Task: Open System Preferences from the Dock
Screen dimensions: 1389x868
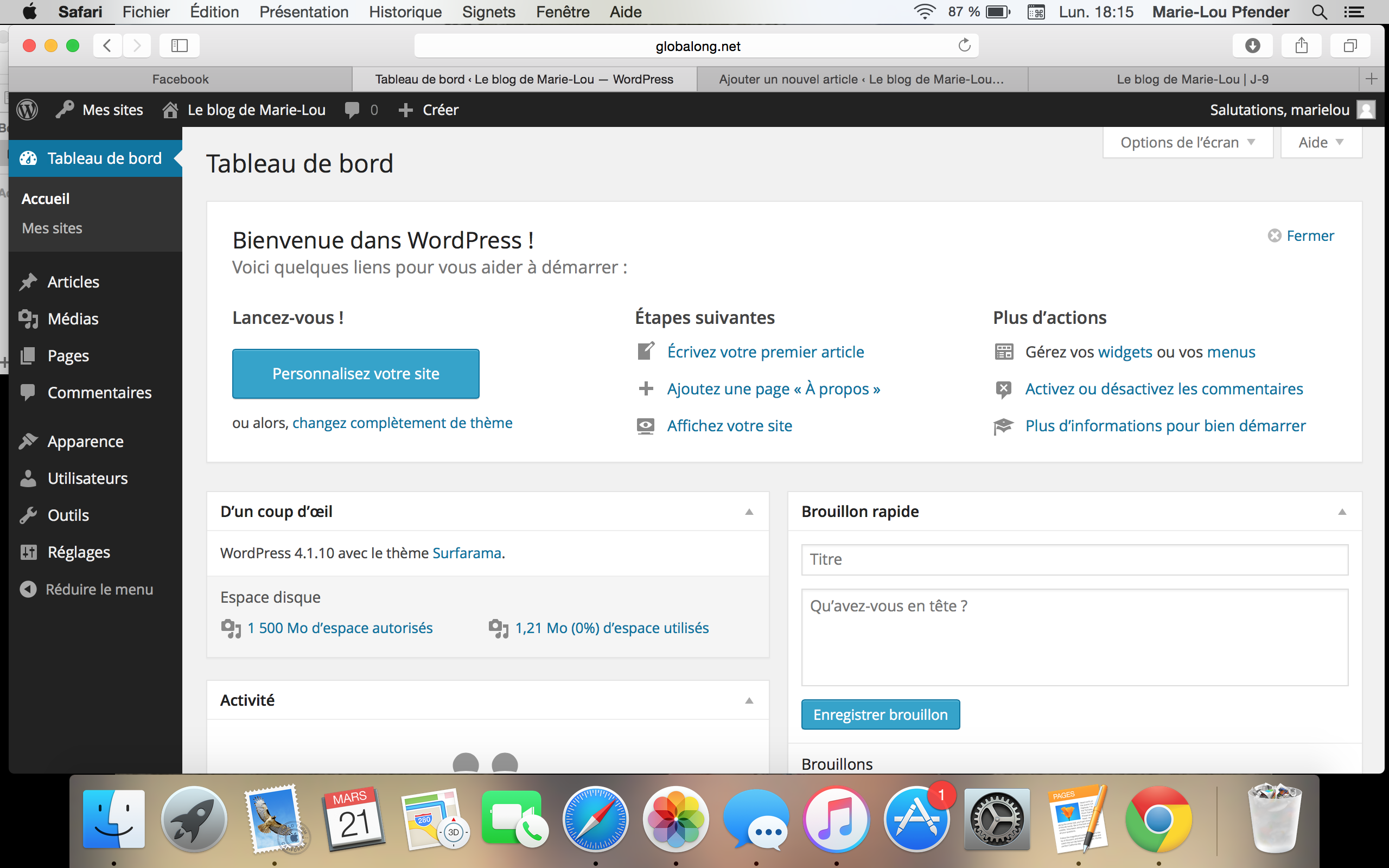Action: (998, 819)
